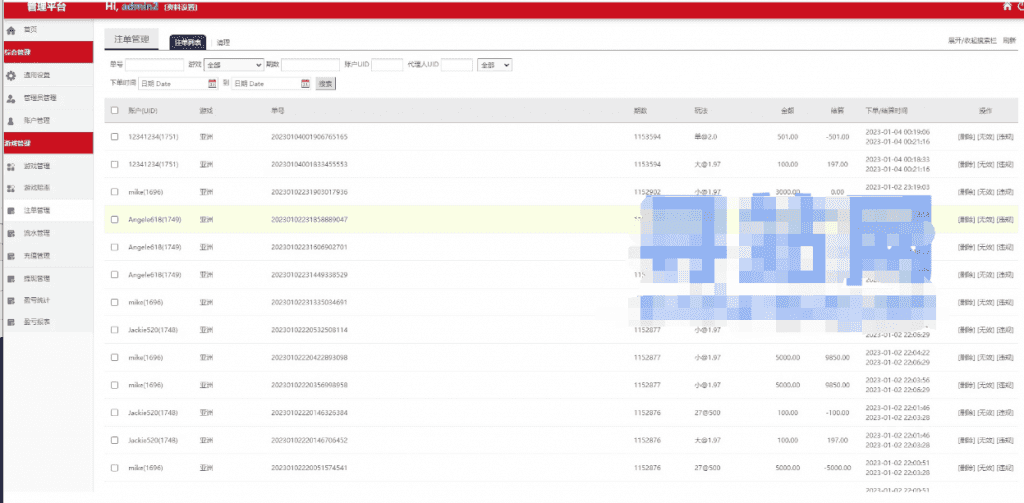Click the 单号 column header
Image resolution: width=1024 pixels, height=503 pixels.
coord(278,111)
